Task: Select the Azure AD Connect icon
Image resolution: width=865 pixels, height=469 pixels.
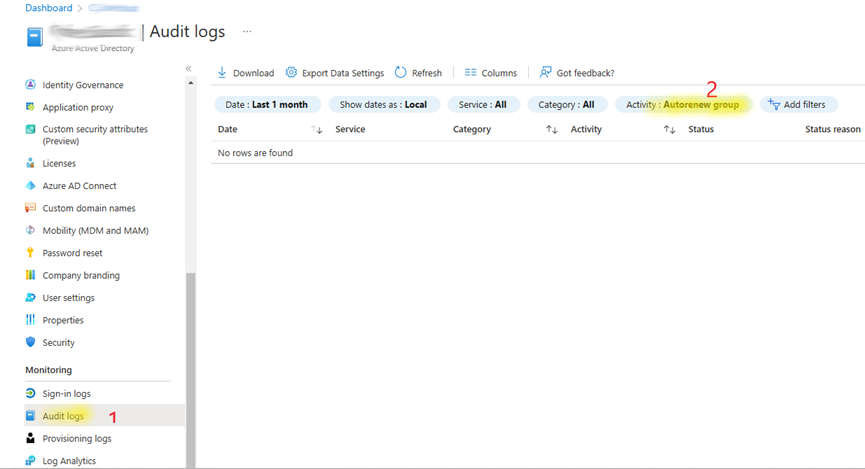Action: (x=31, y=186)
